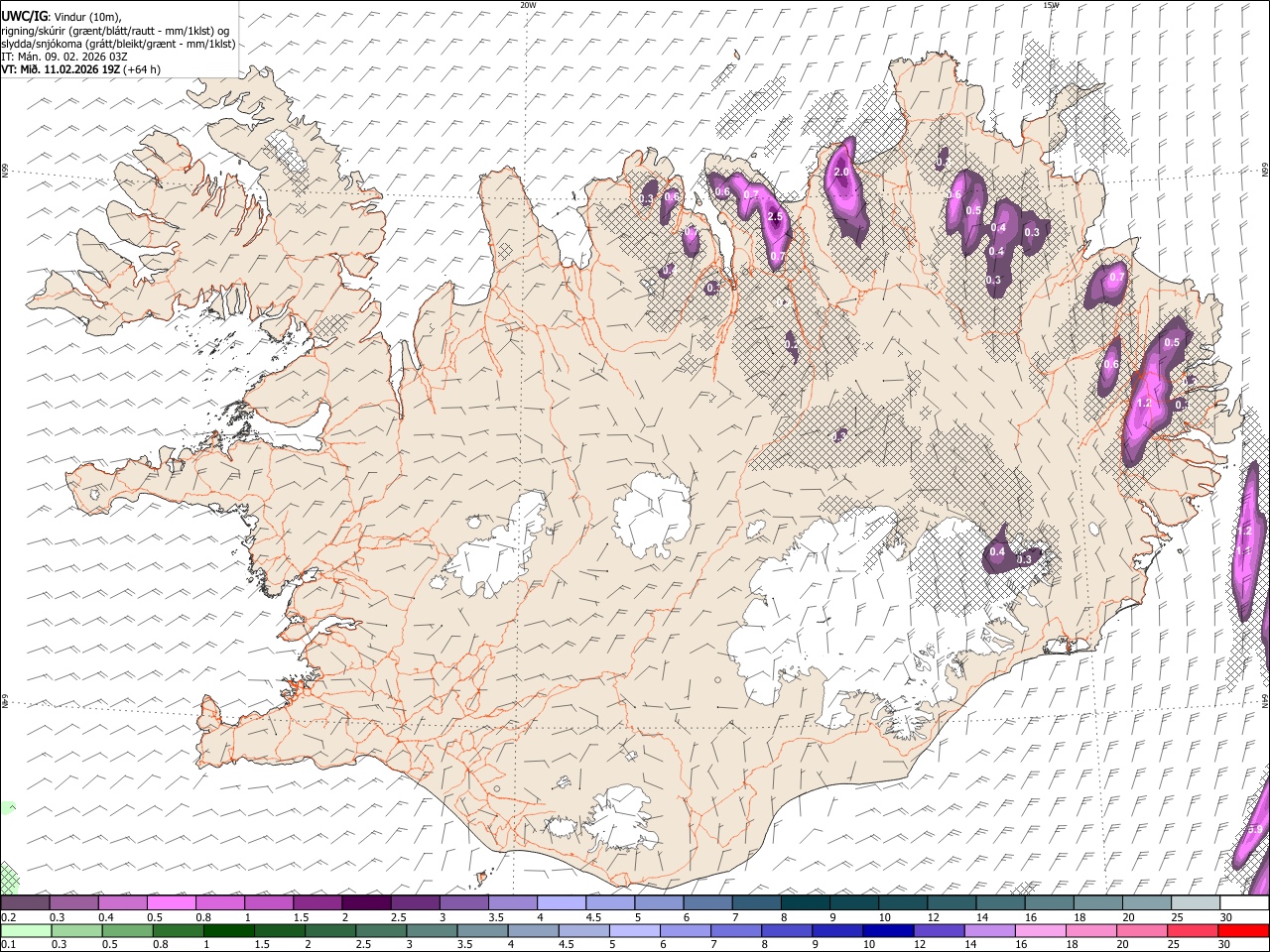Click the magenta 1.5 swatch, upper legend row
Viewport: 1270px width, 952px height.
pos(317,903)
